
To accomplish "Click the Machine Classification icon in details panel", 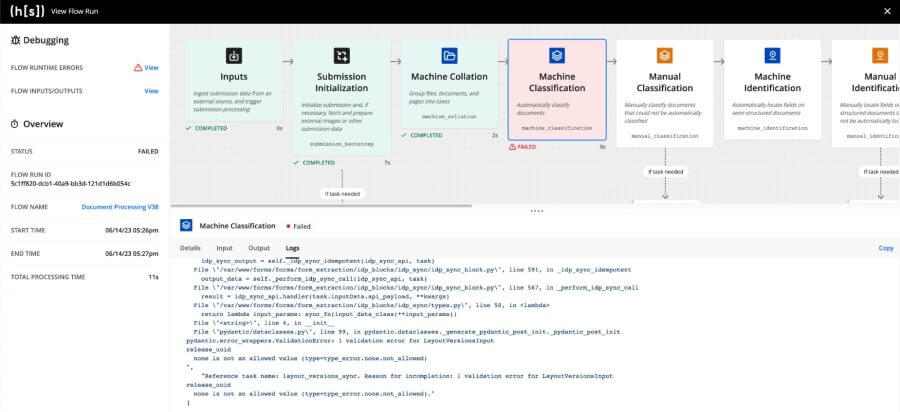I will 186,226.
